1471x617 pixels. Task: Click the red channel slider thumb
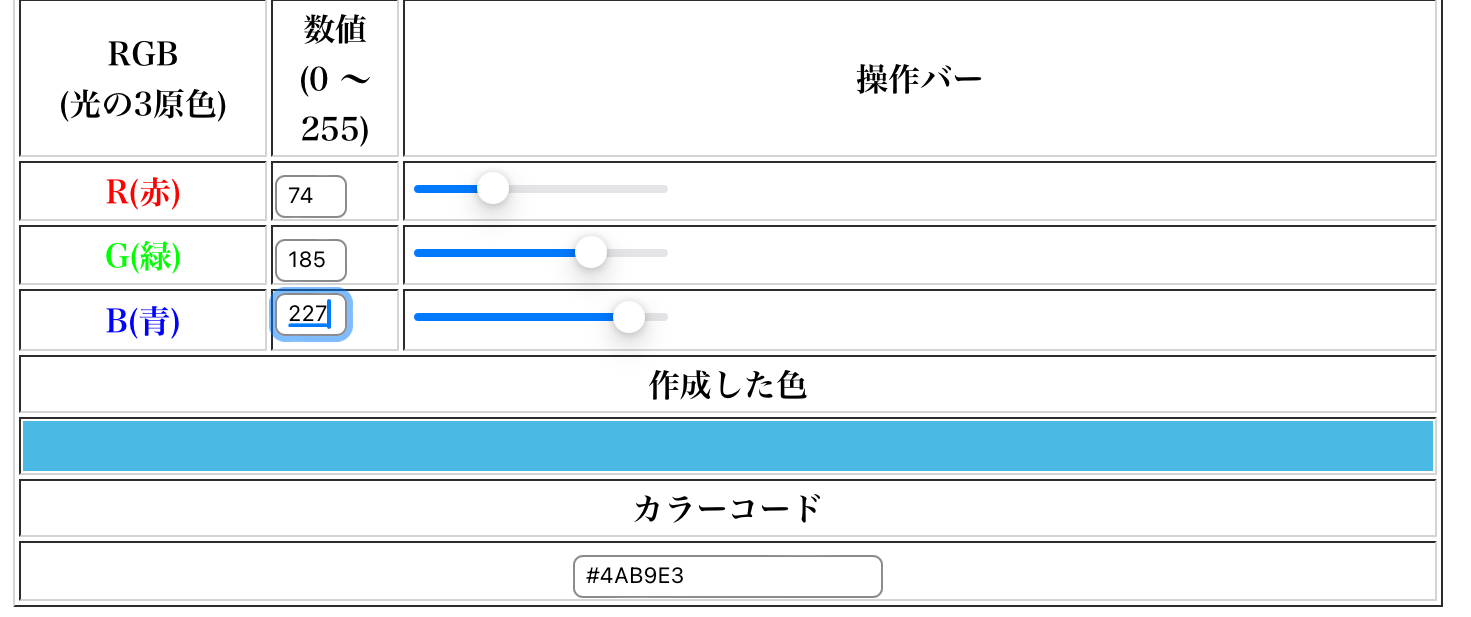tap(492, 188)
